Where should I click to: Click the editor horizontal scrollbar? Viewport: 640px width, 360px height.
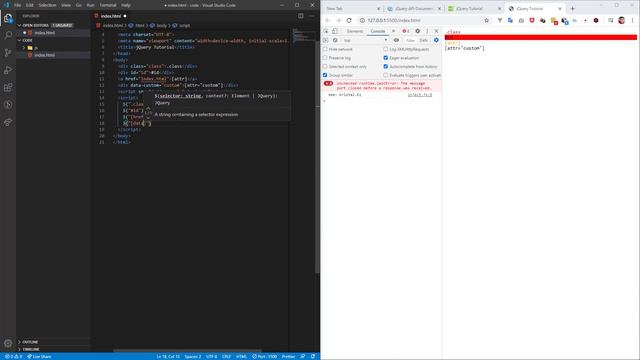point(188,351)
